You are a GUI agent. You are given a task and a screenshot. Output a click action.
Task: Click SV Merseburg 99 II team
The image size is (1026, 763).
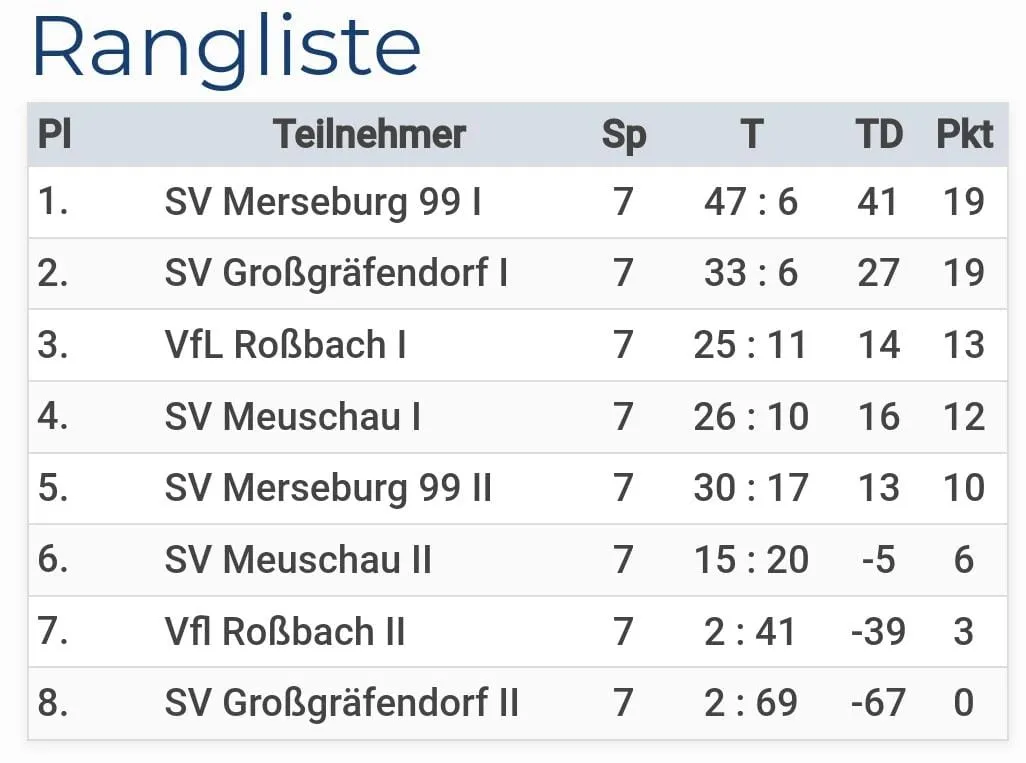(x=328, y=488)
